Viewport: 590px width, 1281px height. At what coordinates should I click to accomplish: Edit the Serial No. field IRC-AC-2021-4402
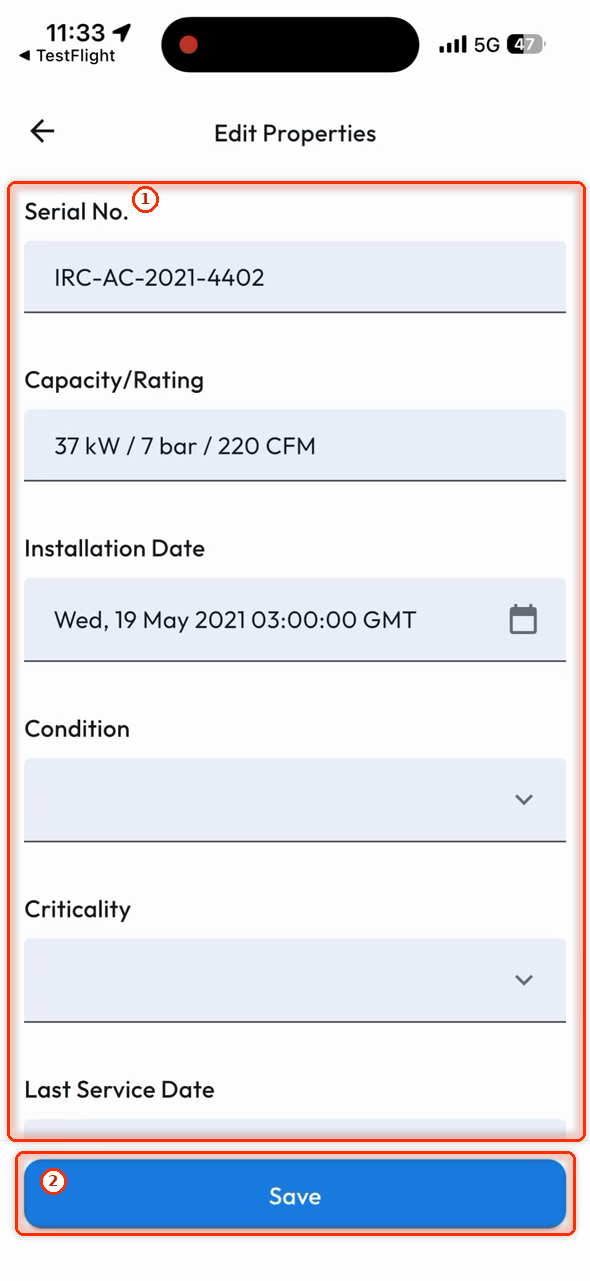(295, 277)
